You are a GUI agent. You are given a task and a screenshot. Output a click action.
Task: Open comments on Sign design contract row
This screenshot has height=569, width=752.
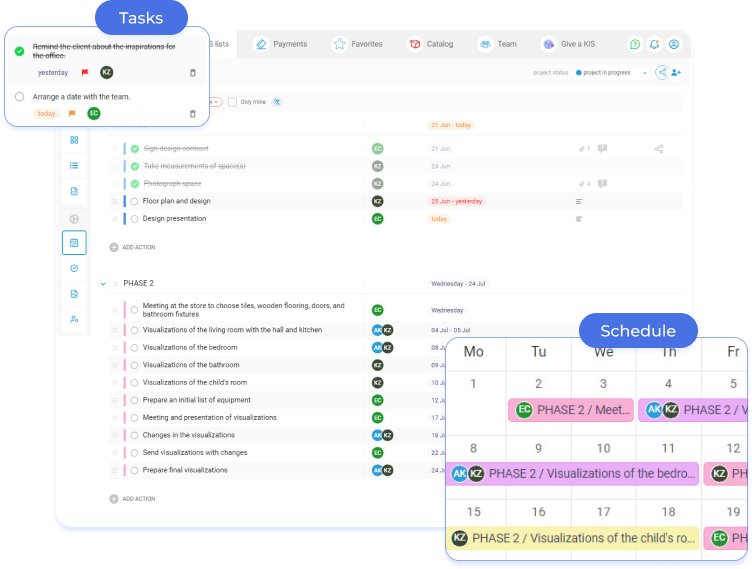click(602, 149)
